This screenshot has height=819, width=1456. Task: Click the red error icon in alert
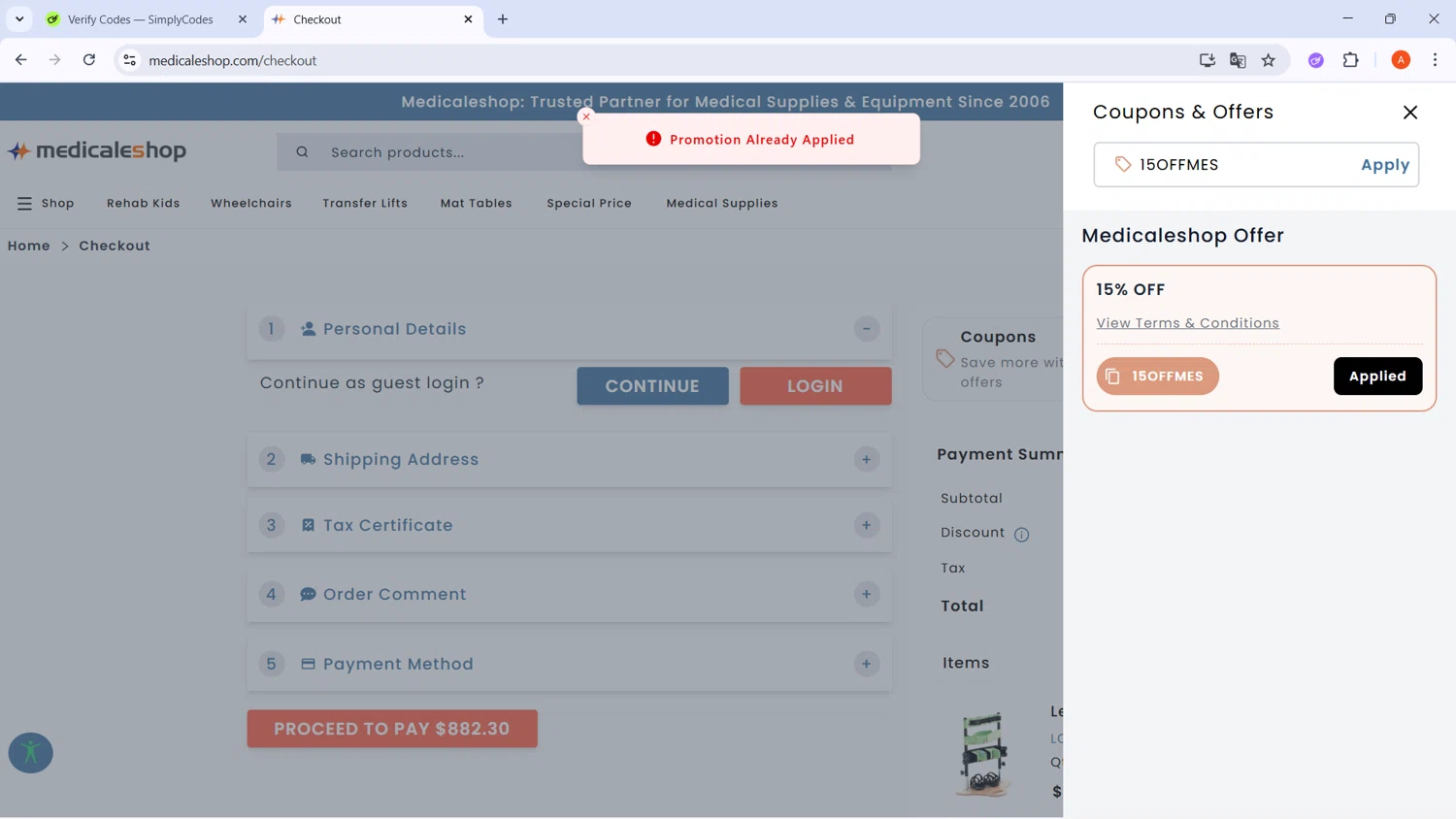pos(653,139)
